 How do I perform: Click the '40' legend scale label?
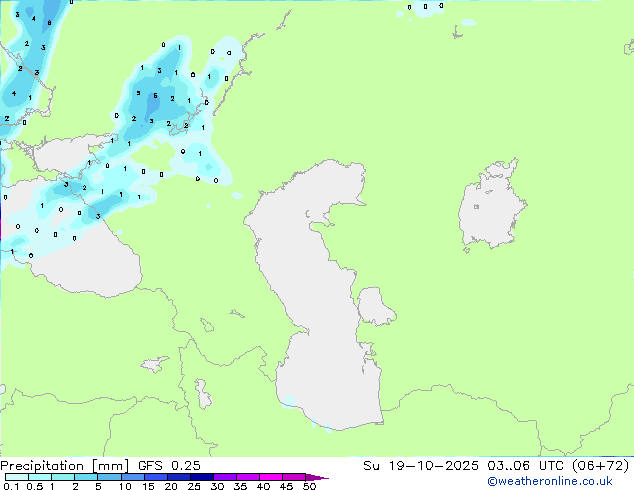click(x=263, y=486)
